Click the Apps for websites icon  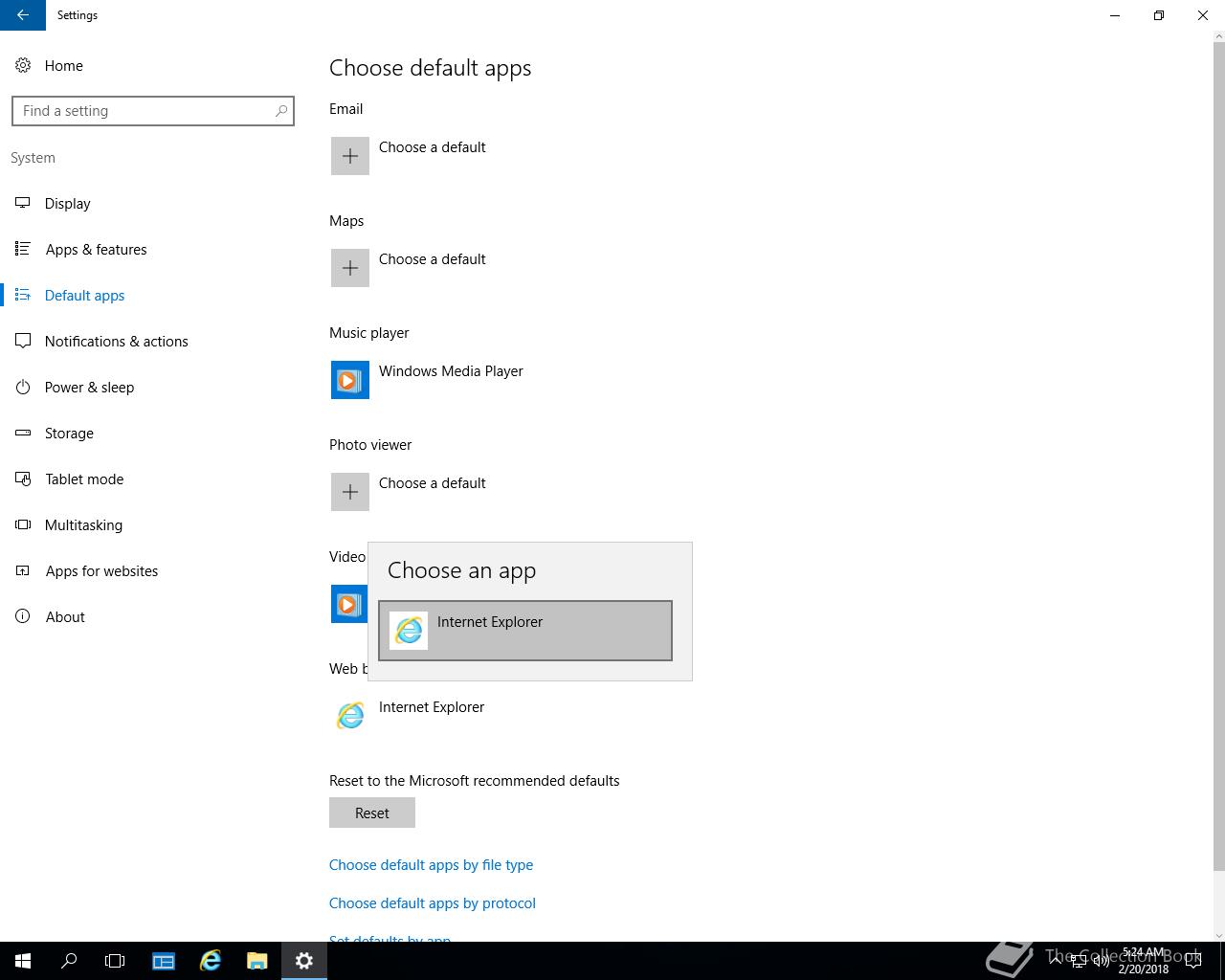[x=23, y=570]
